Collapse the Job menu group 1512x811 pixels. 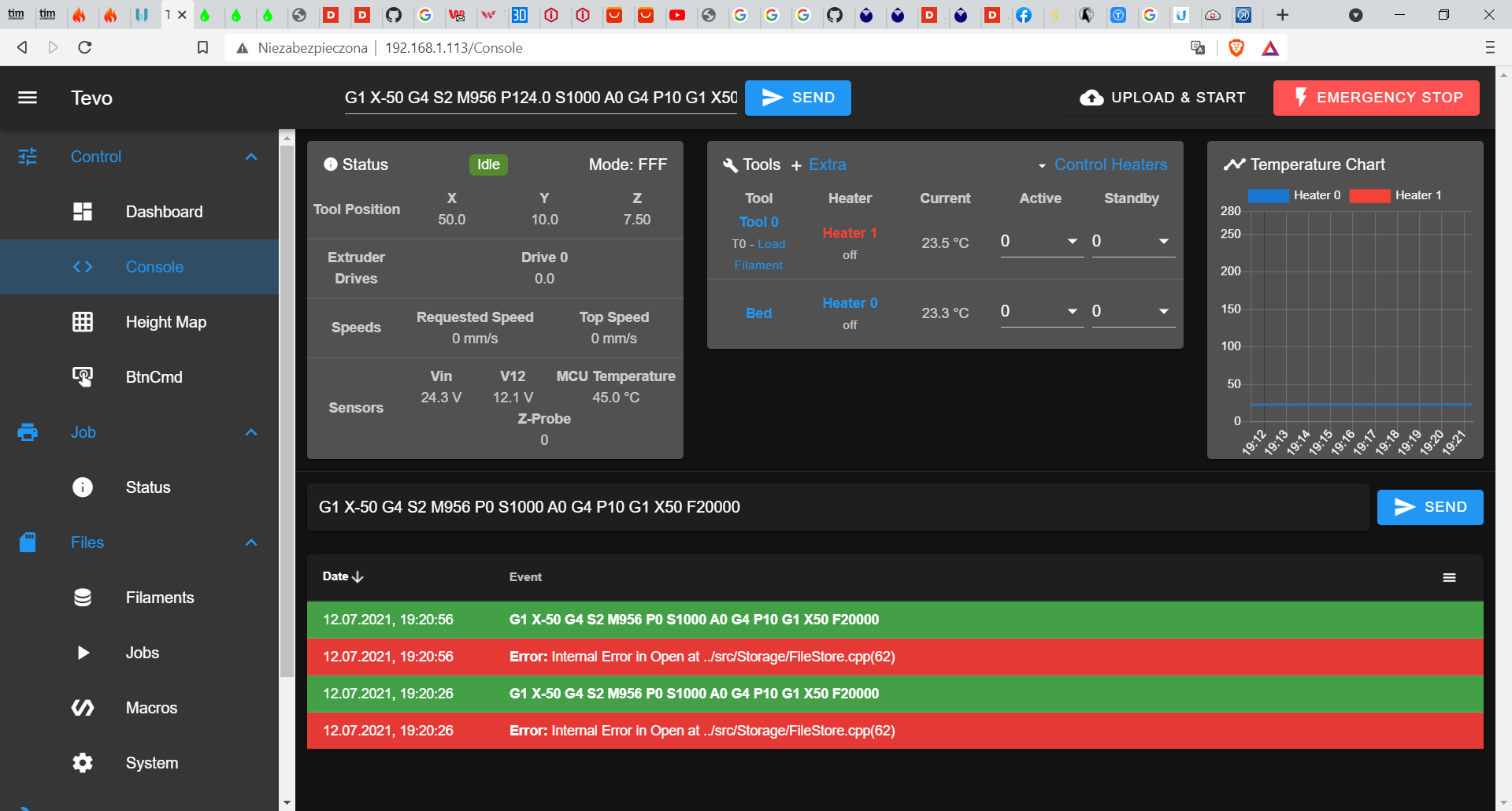click(251, 432)
